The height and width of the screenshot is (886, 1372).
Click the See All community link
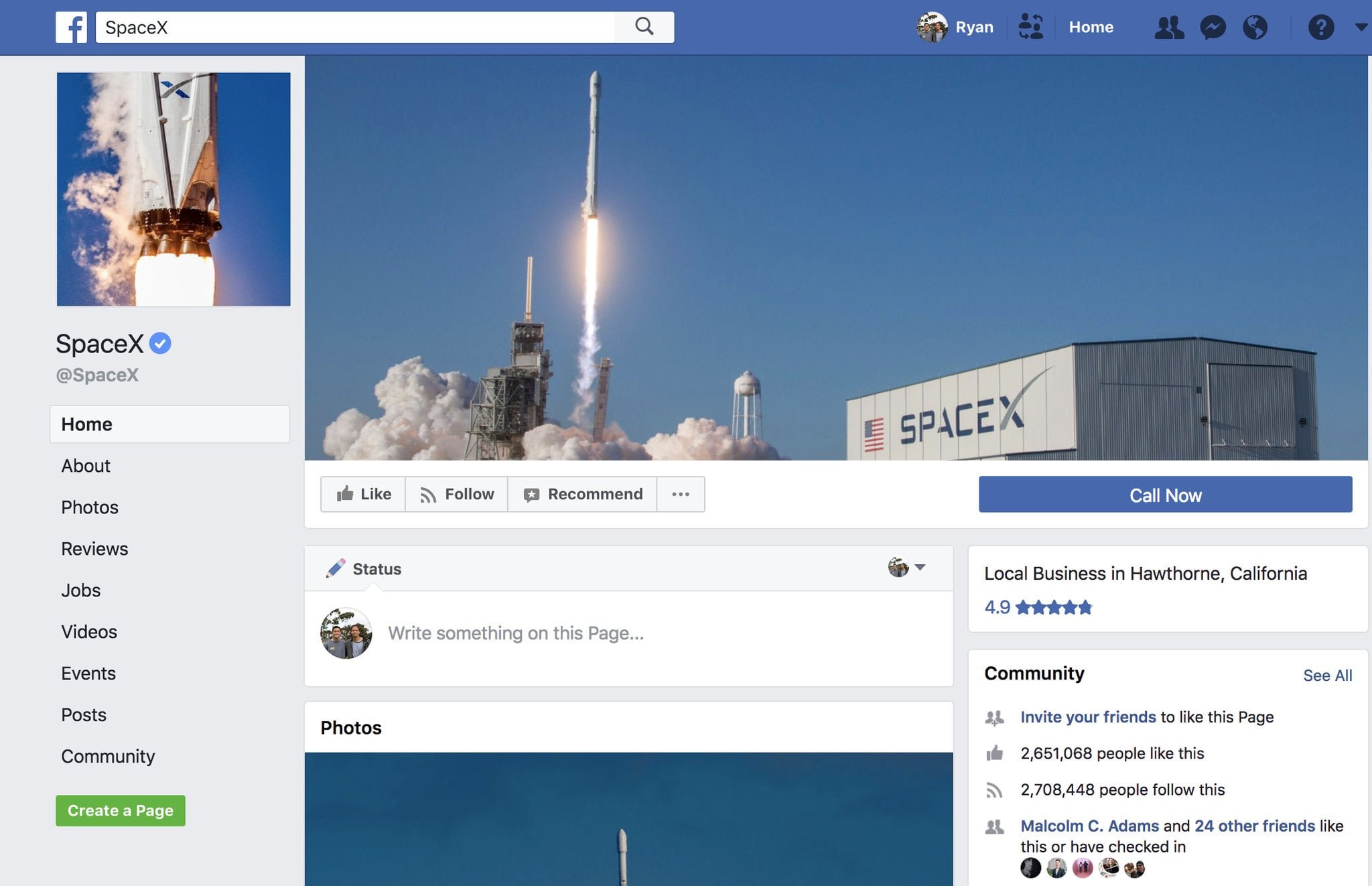point(1327,676)
